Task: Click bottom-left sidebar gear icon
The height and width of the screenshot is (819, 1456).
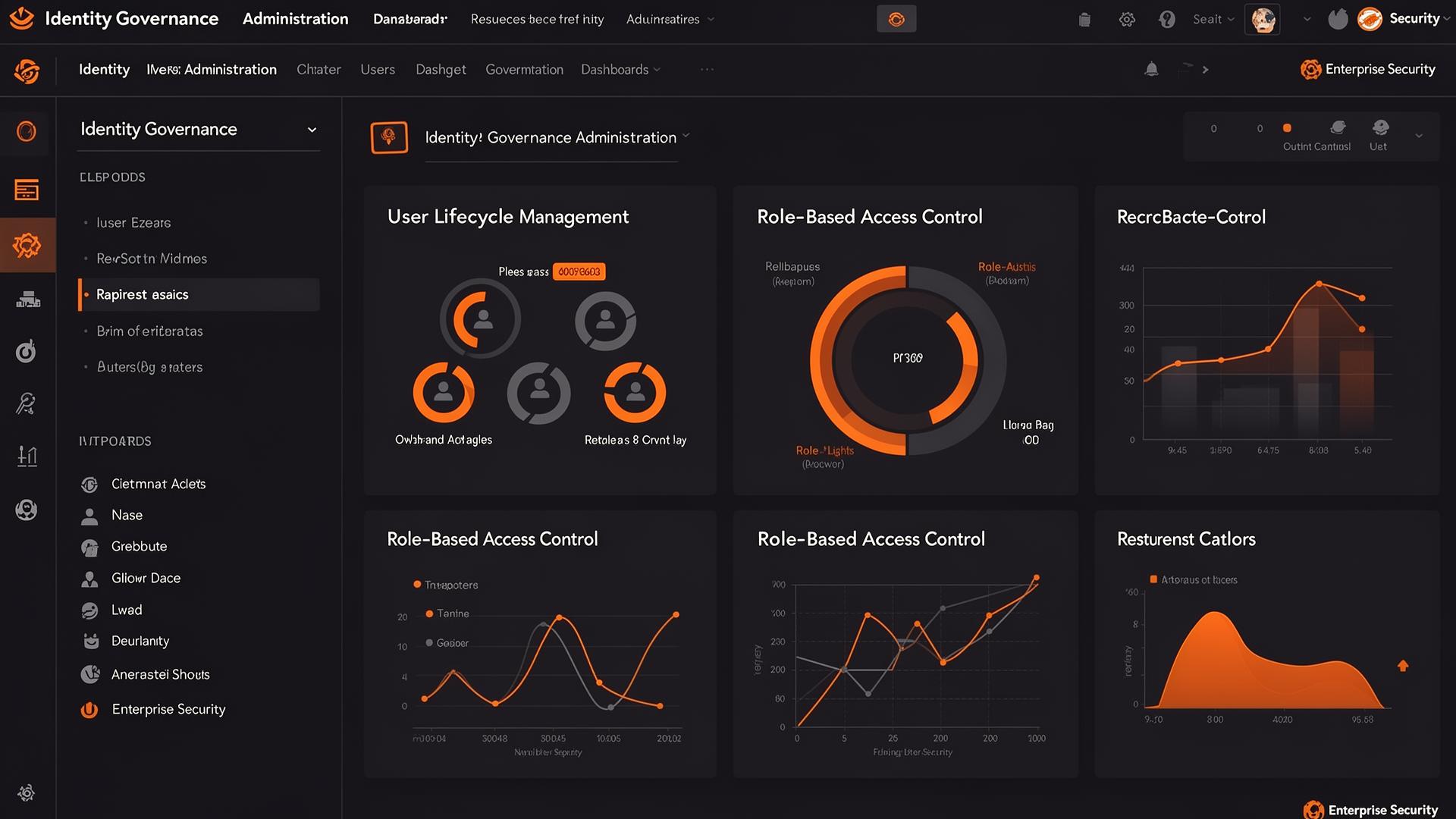Action: (27, 793)
